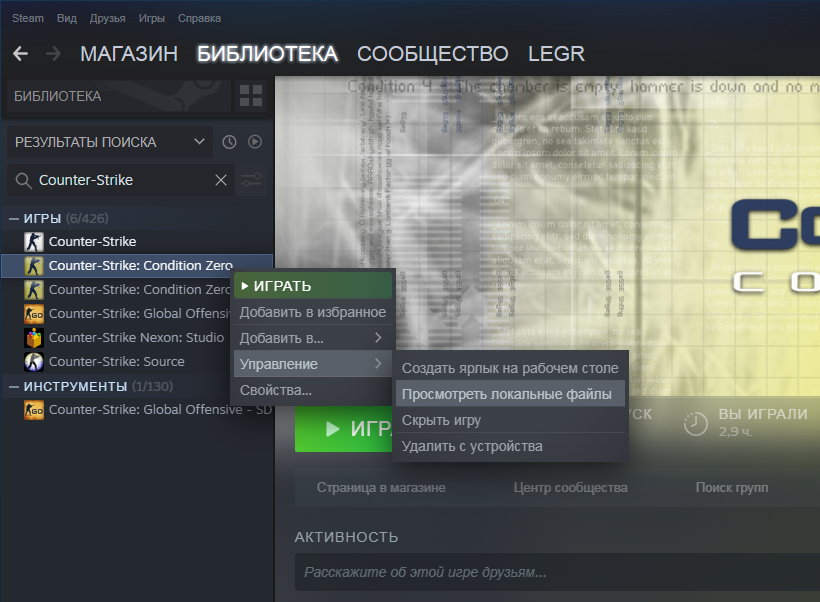
Task: Click into the Counter-Strike search field
Action: click(120, 180)
